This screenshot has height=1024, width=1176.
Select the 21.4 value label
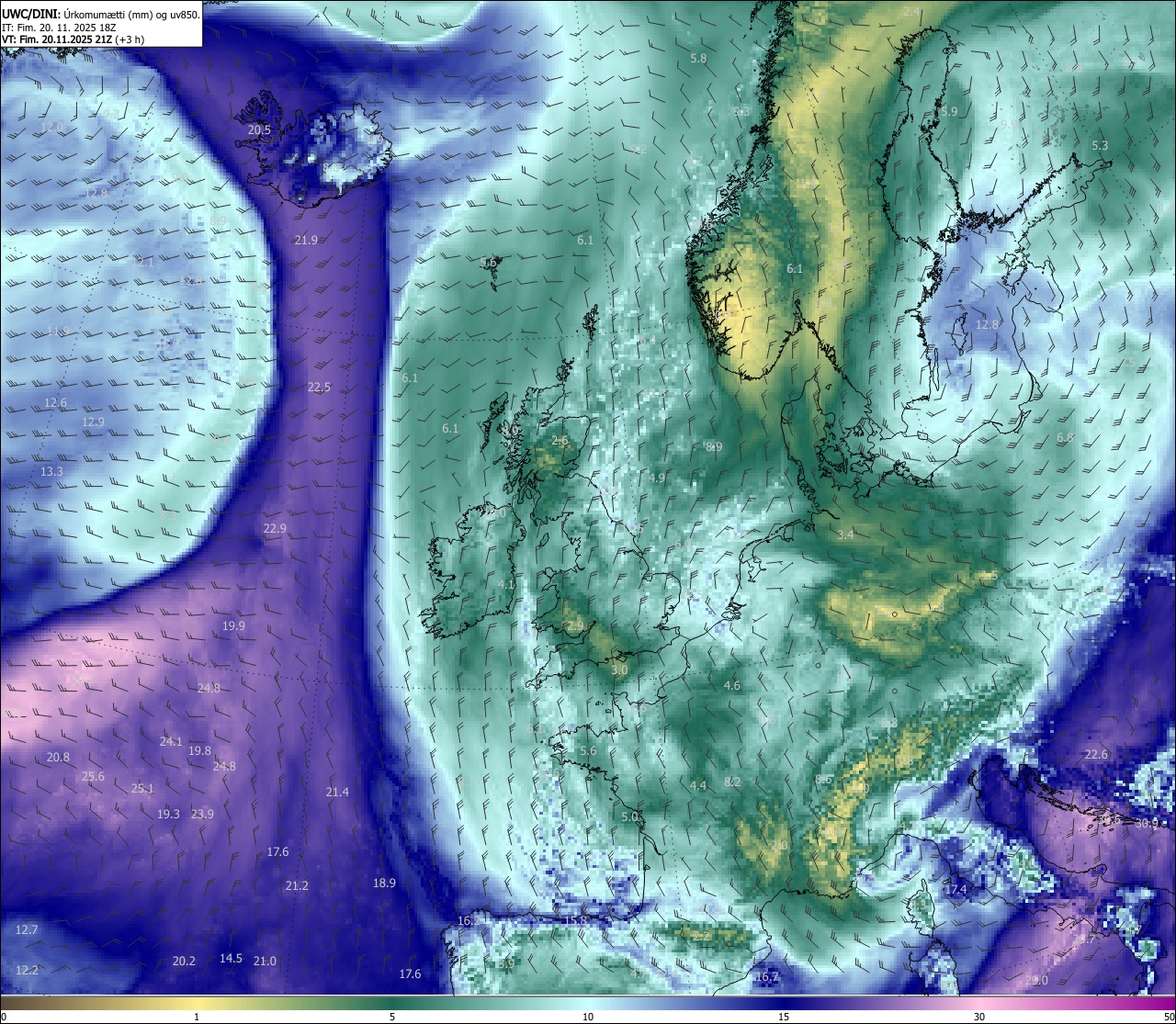click(337, 792)
